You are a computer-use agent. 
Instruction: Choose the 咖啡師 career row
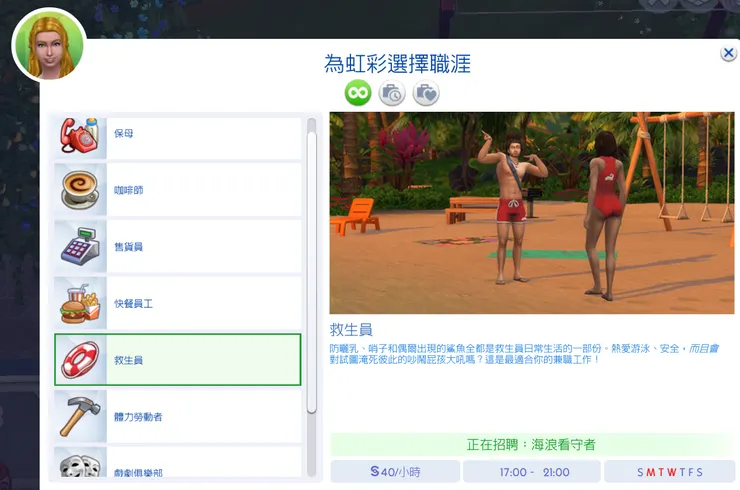pos(177,190)
